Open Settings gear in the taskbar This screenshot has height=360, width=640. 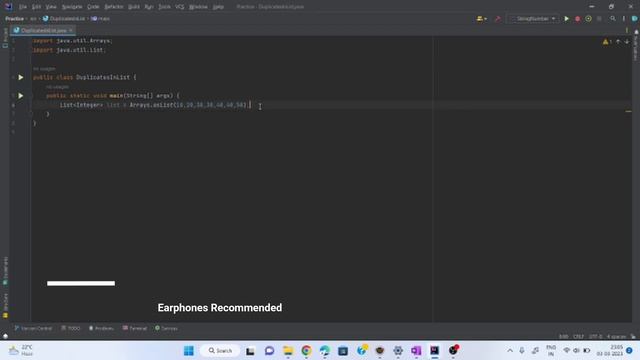click(x=398, y=351)
